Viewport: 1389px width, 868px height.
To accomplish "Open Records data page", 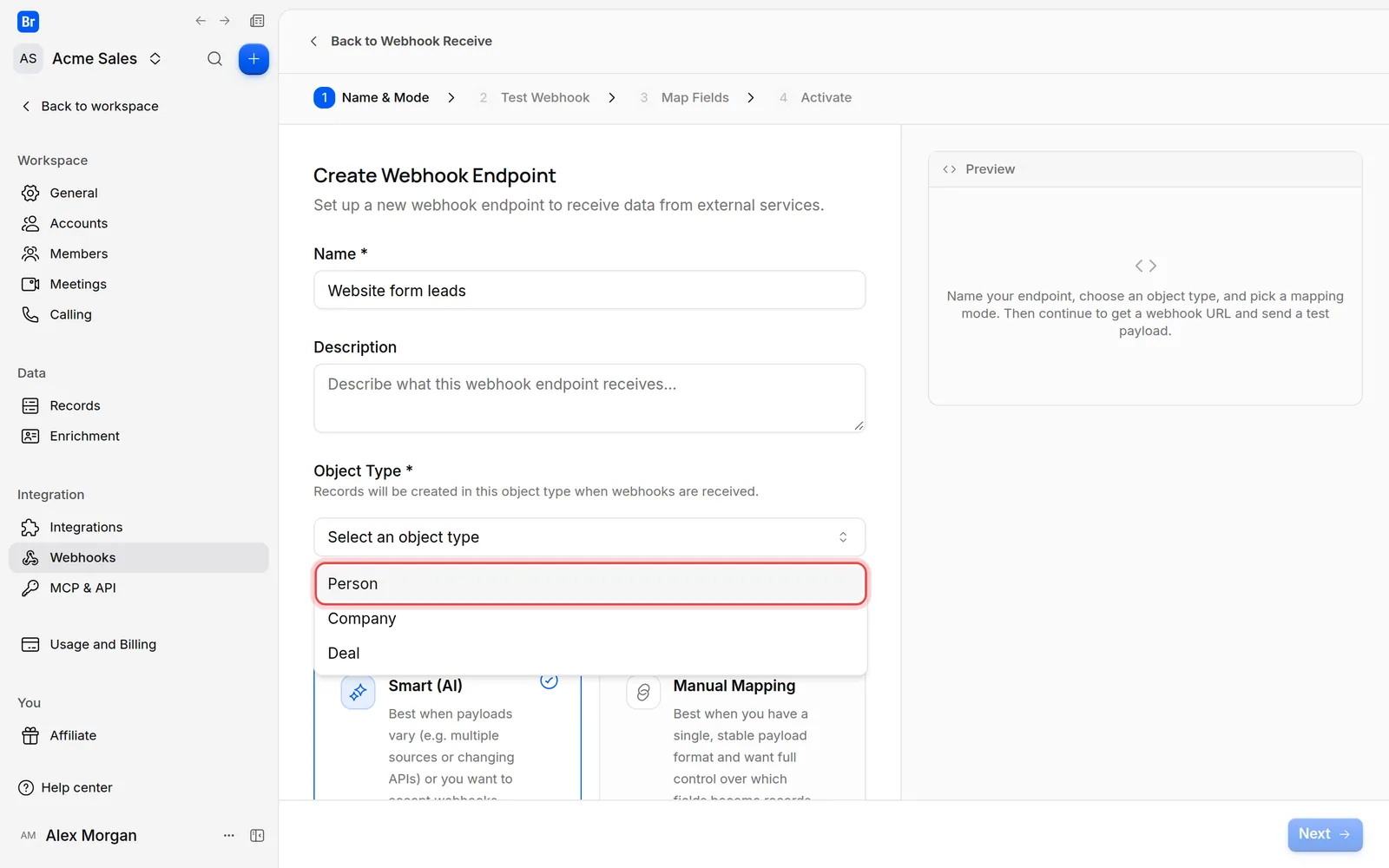I will 139,405.
